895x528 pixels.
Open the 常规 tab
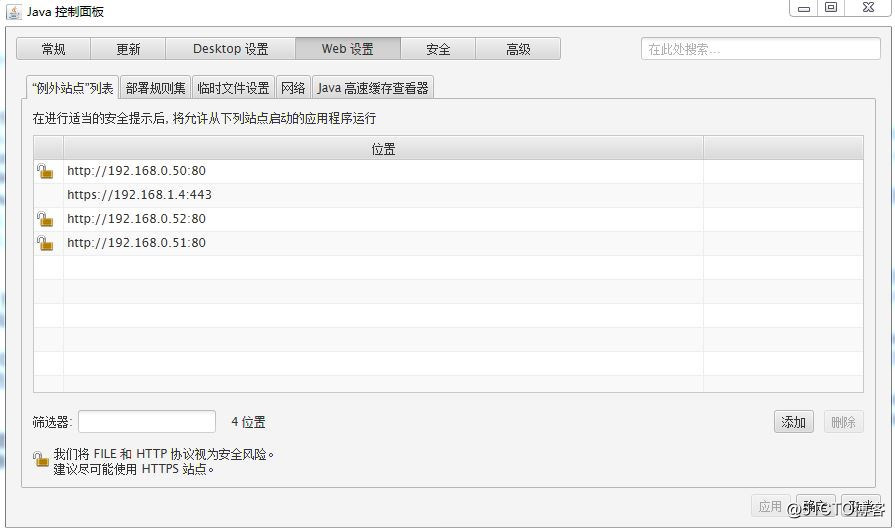tap(54, 49)
